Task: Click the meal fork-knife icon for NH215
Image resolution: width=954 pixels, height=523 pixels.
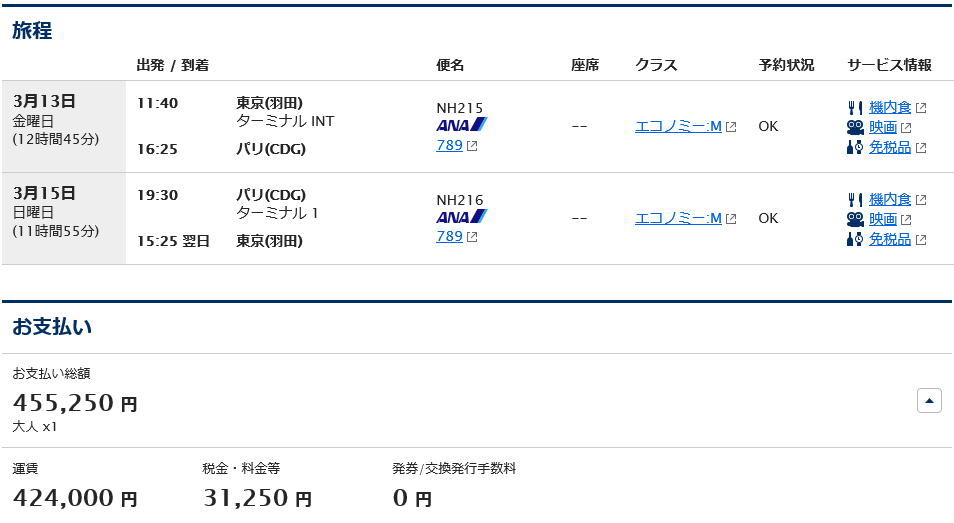Action: [855, 108]
